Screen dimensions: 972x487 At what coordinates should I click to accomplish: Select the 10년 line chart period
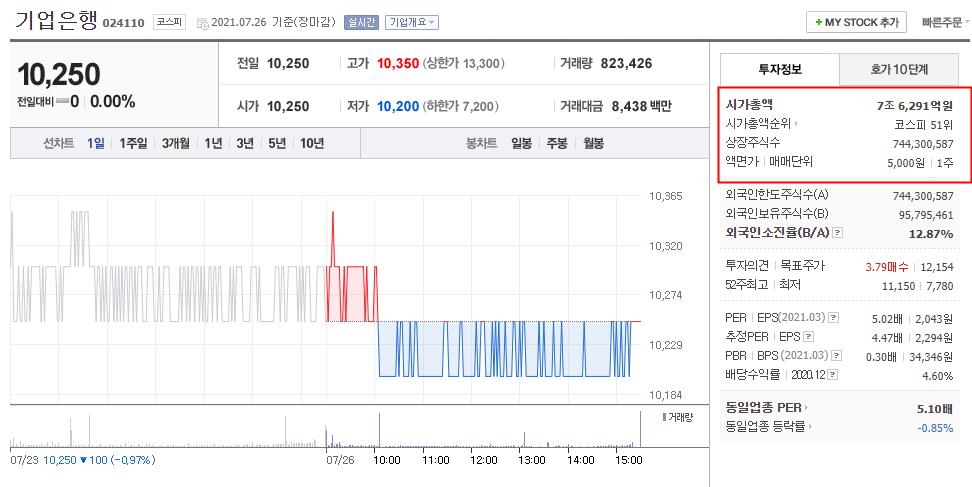(x=312, y=143)
